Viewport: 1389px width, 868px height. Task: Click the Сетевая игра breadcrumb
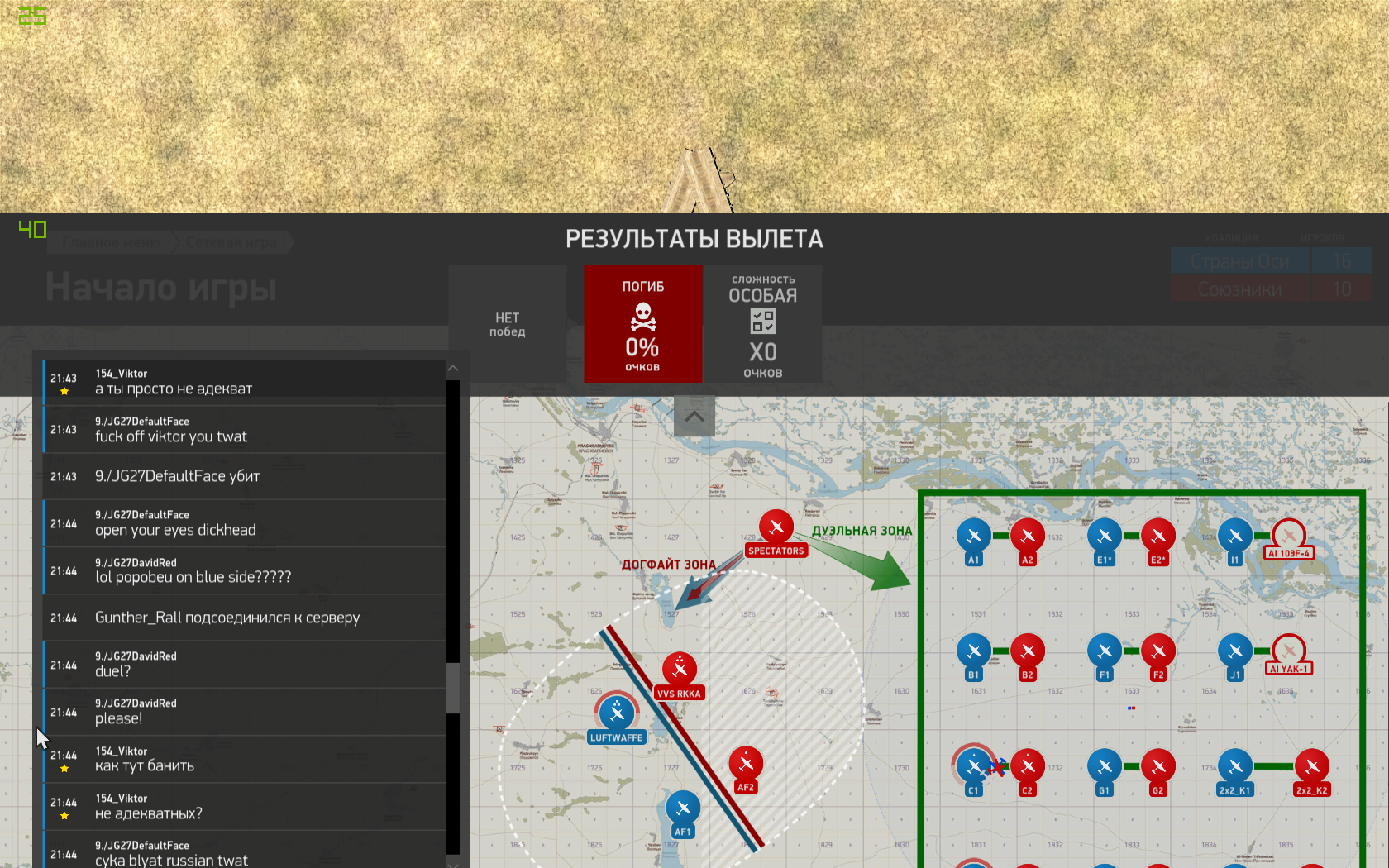point(231,242)
